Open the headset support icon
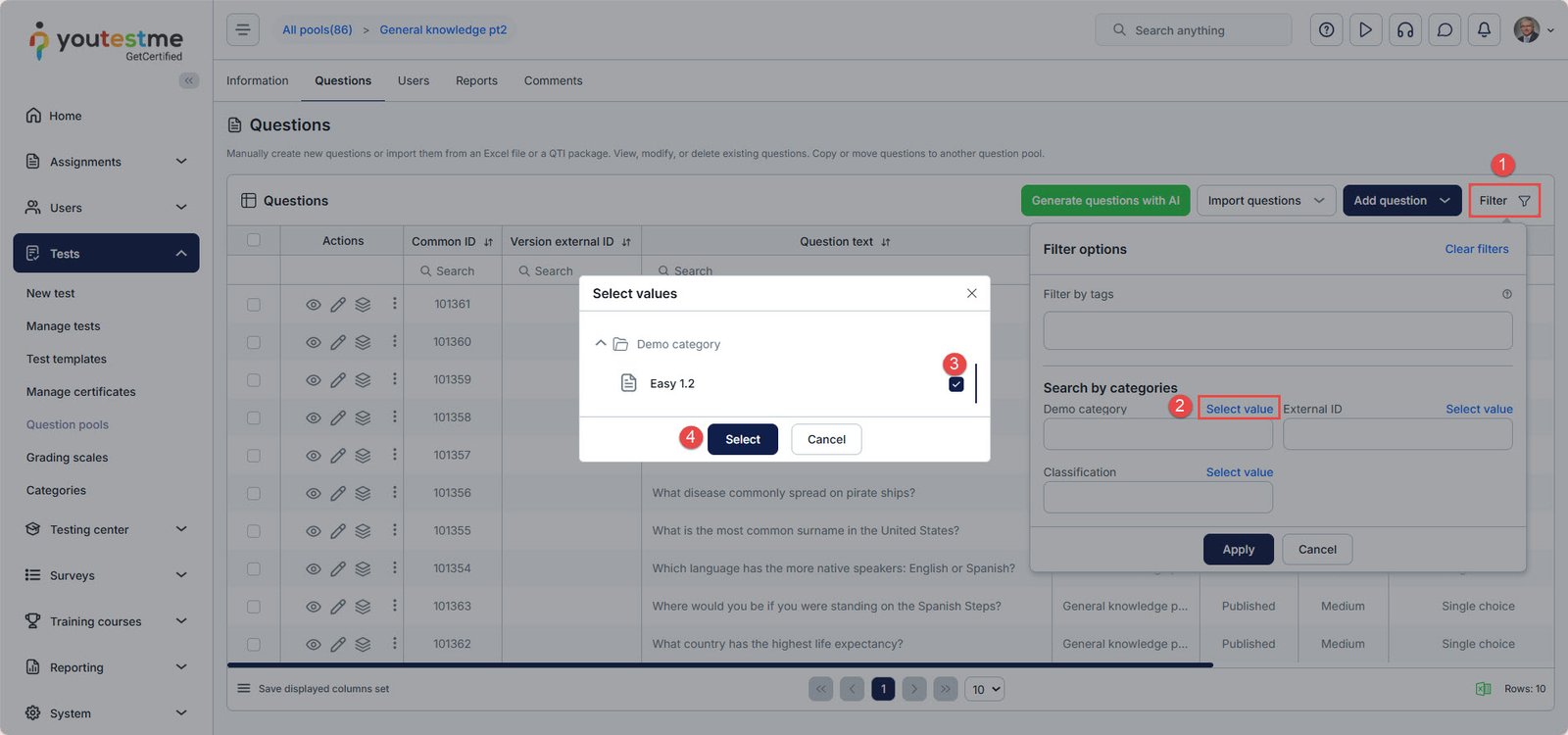 (x=1405, y=29)
